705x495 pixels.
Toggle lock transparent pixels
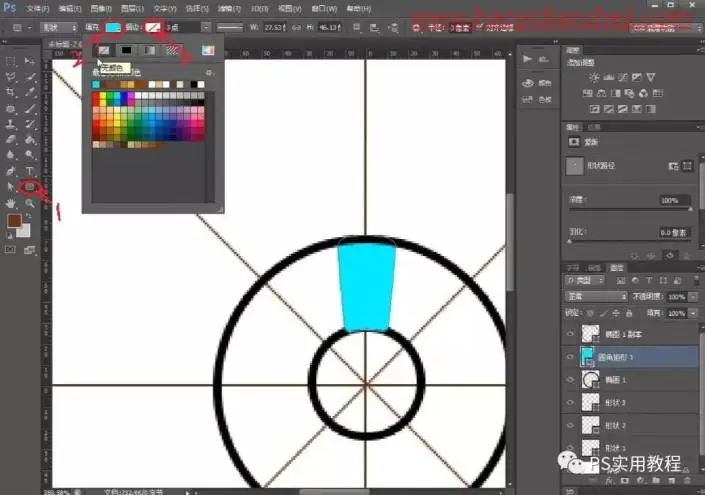pos(590,313)
